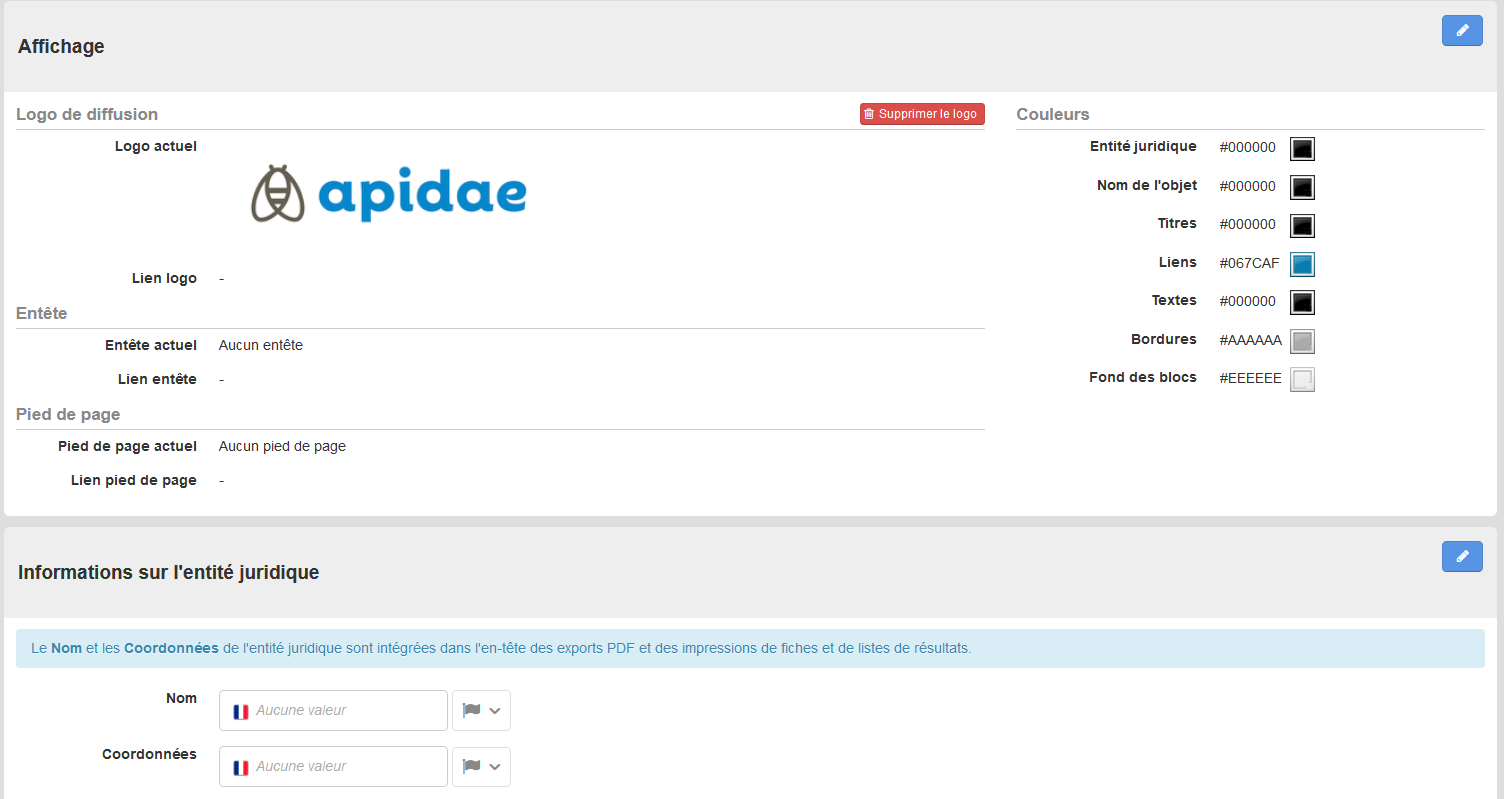Click the Titres color swatch
The width and height of the screenshot is (1504, 799).
(1302, 226)
